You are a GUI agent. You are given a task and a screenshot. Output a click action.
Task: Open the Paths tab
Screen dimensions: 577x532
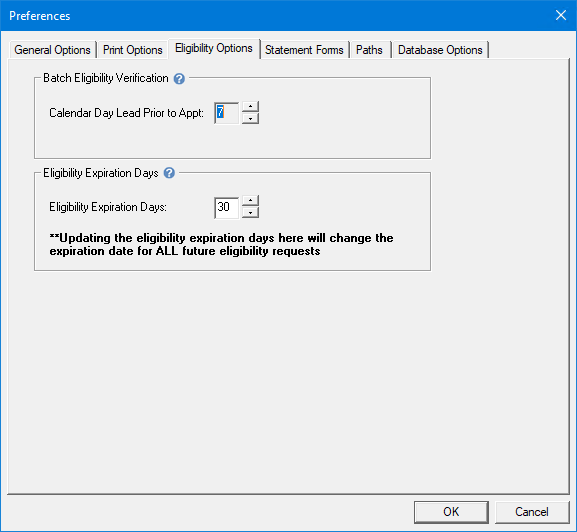tap(369, 50)
